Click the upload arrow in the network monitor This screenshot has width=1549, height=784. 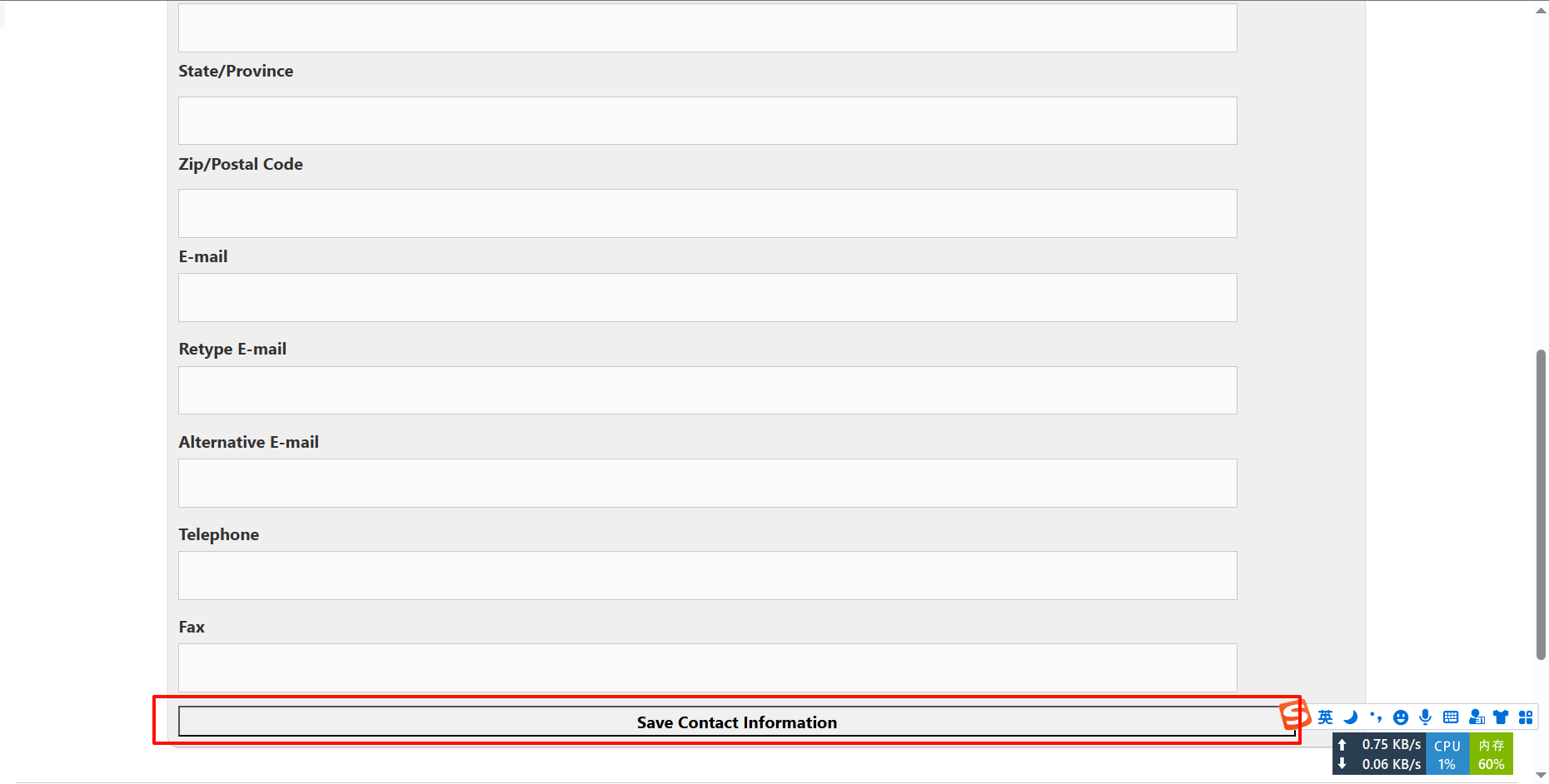1342,745
